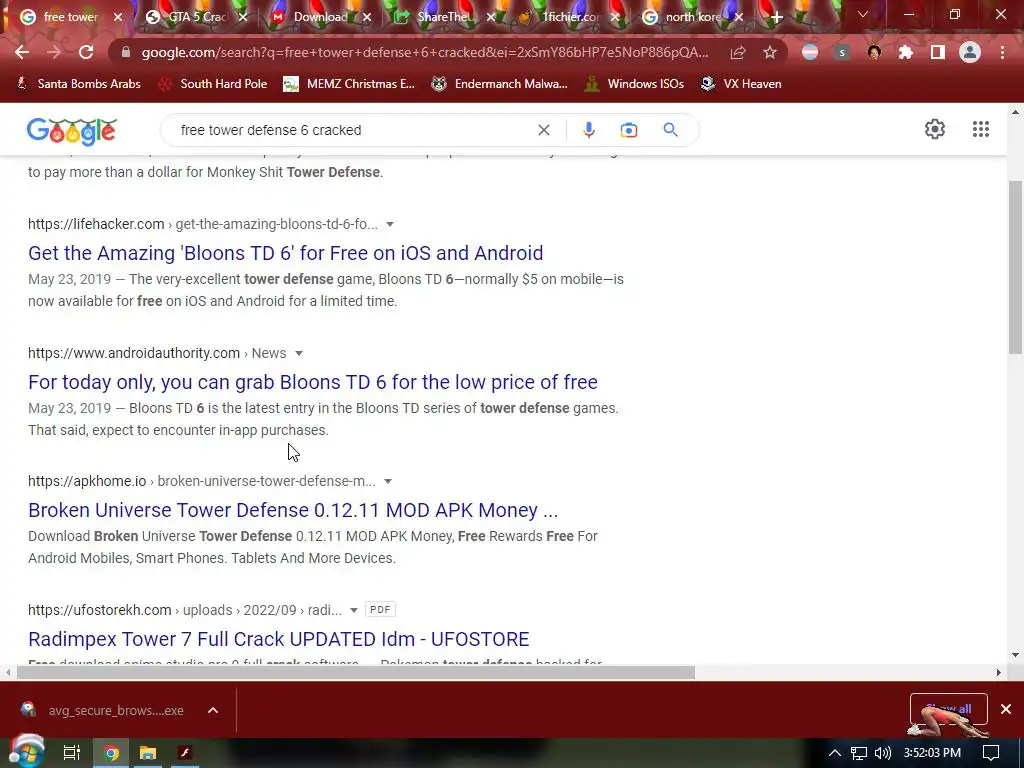Close the download shelf with X
The height and width of the screenshot is (768, 1024).
coord(1006,709)
